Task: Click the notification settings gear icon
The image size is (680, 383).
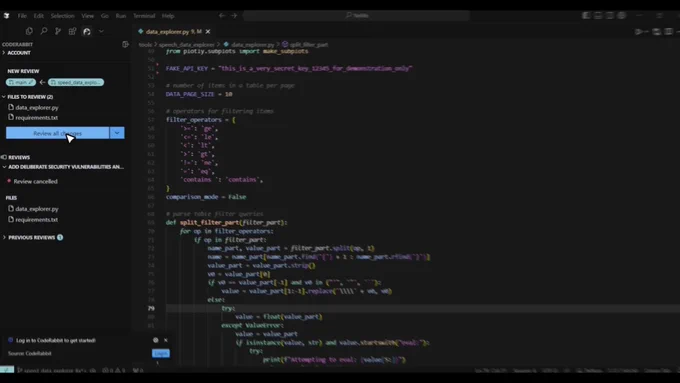Action: [x=156, y=340]
